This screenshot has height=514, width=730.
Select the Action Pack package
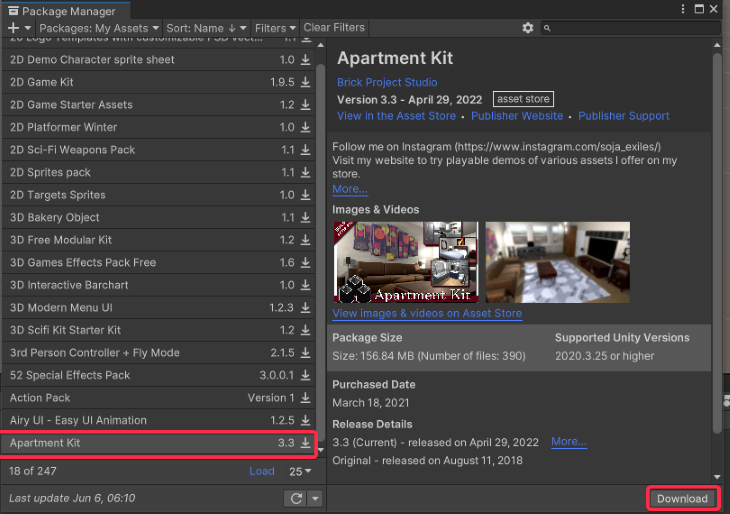pos(158,398)
